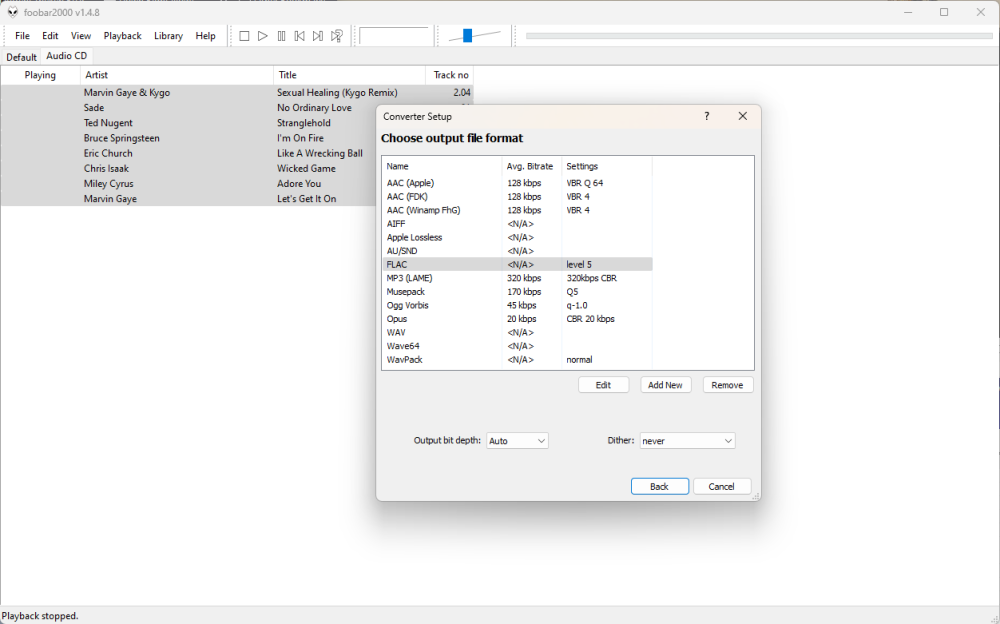Adjust the volume slider

468,35
